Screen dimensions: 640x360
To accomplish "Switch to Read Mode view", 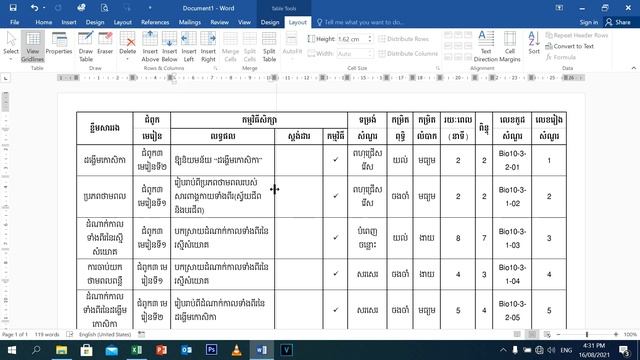I will (517, 334).
